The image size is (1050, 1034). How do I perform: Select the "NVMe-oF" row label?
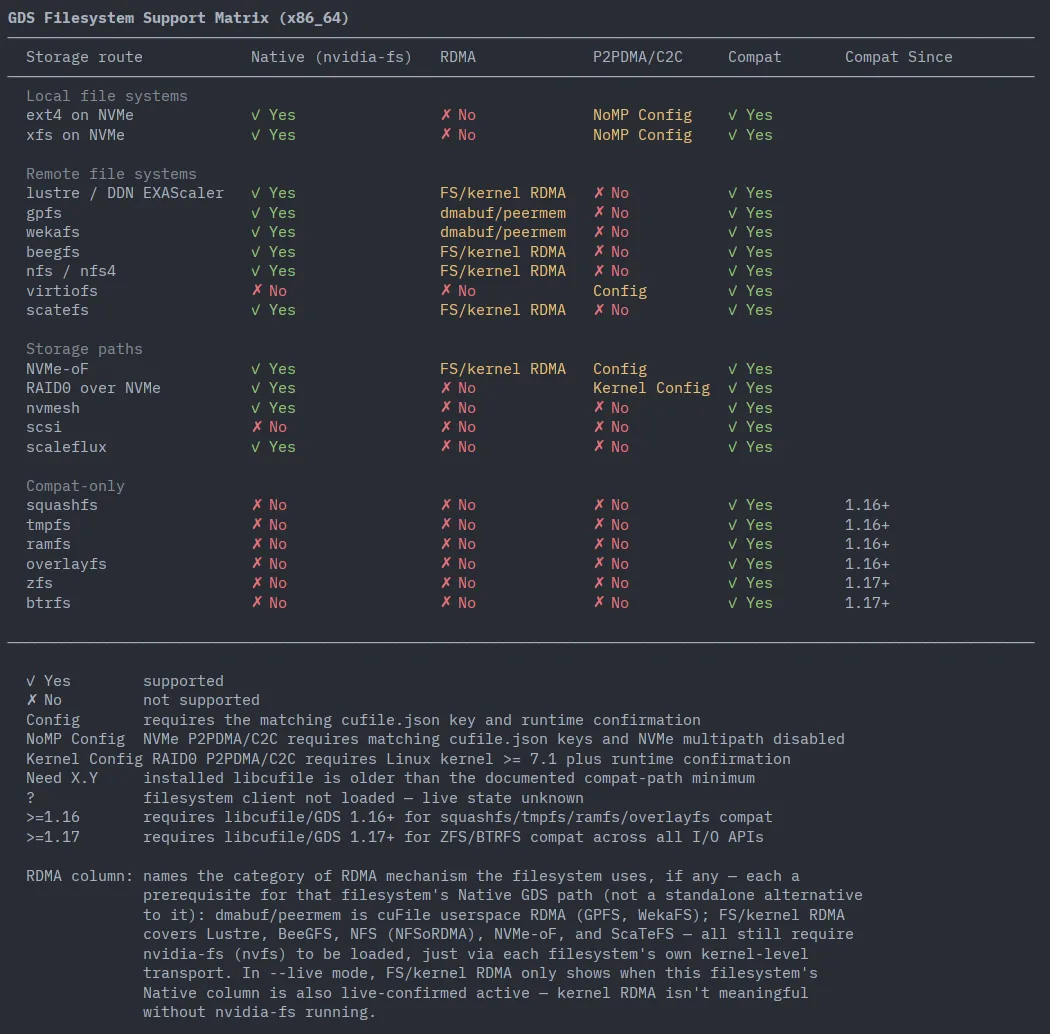pyautogui.click(x=57, y=369)
